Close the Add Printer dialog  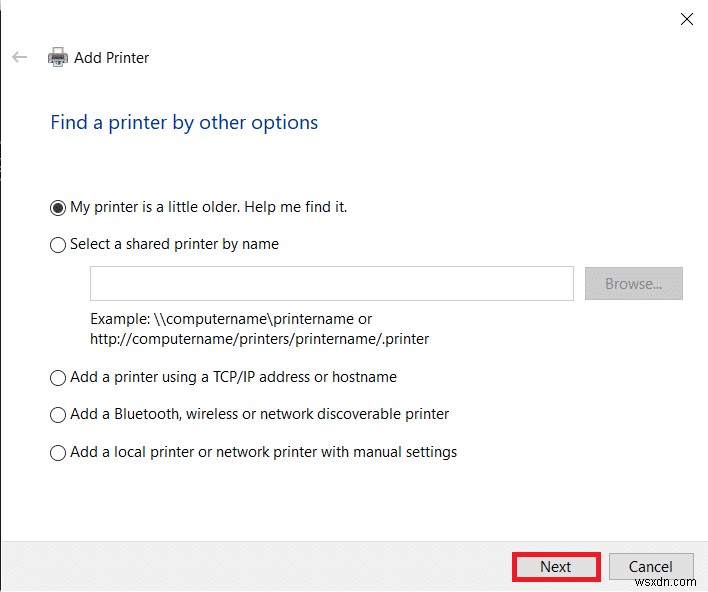coord(687,19)
